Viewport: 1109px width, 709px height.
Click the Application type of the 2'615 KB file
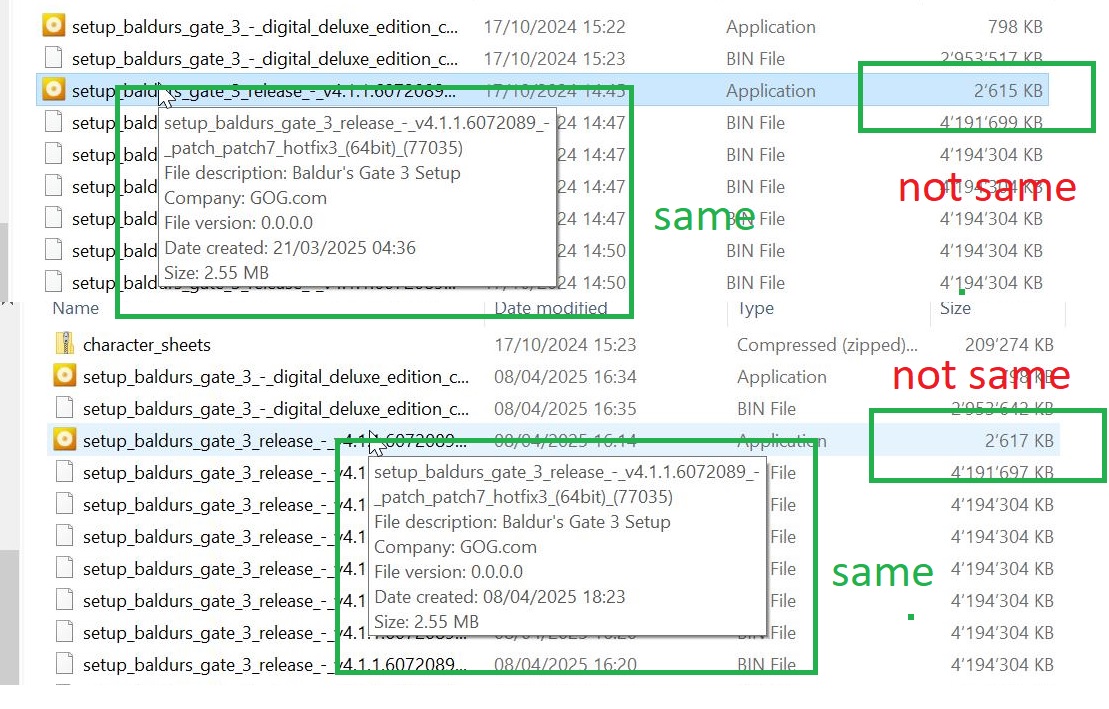[771, 91]
